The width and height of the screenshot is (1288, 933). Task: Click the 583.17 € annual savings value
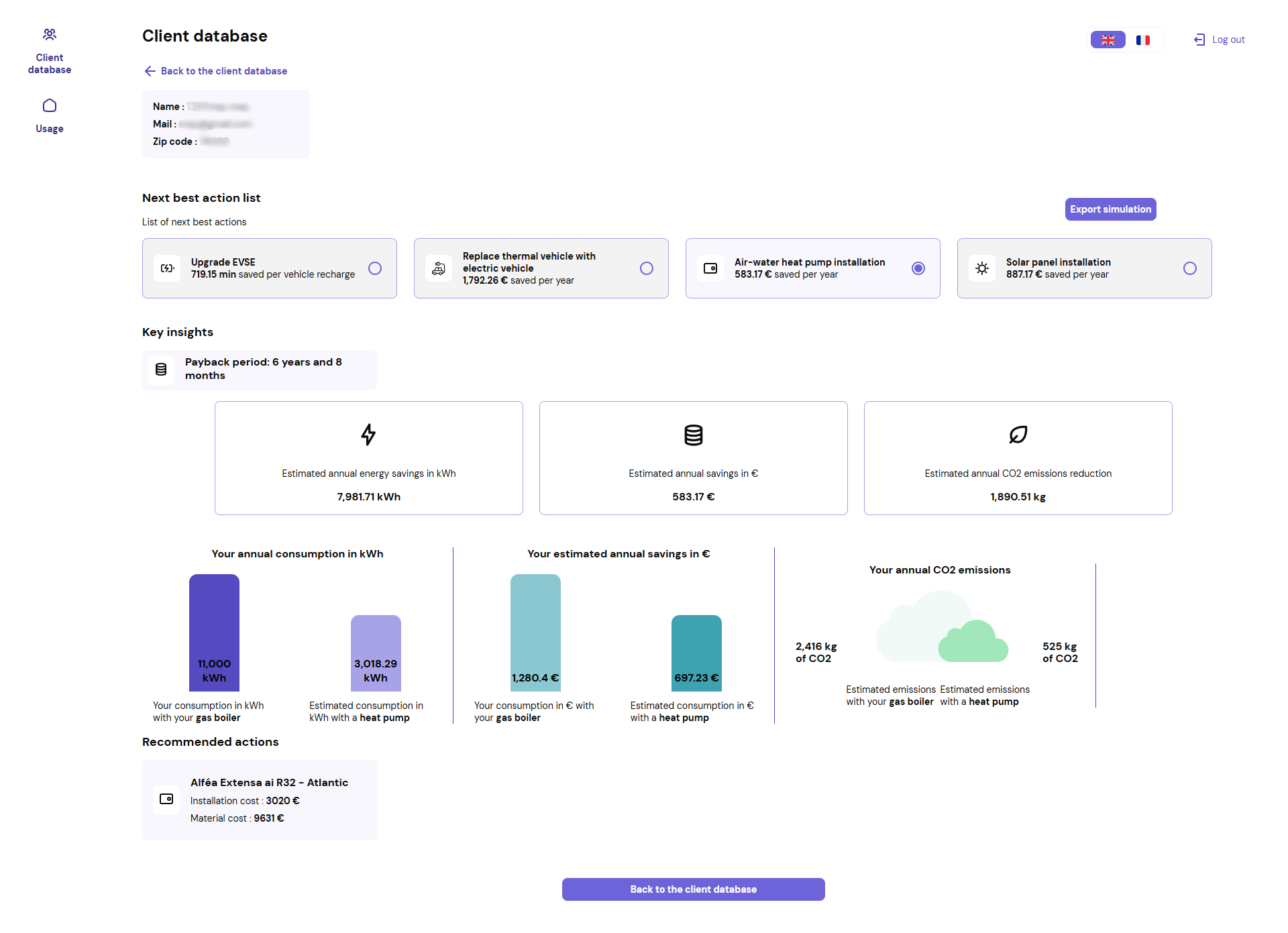click(694, 497)
